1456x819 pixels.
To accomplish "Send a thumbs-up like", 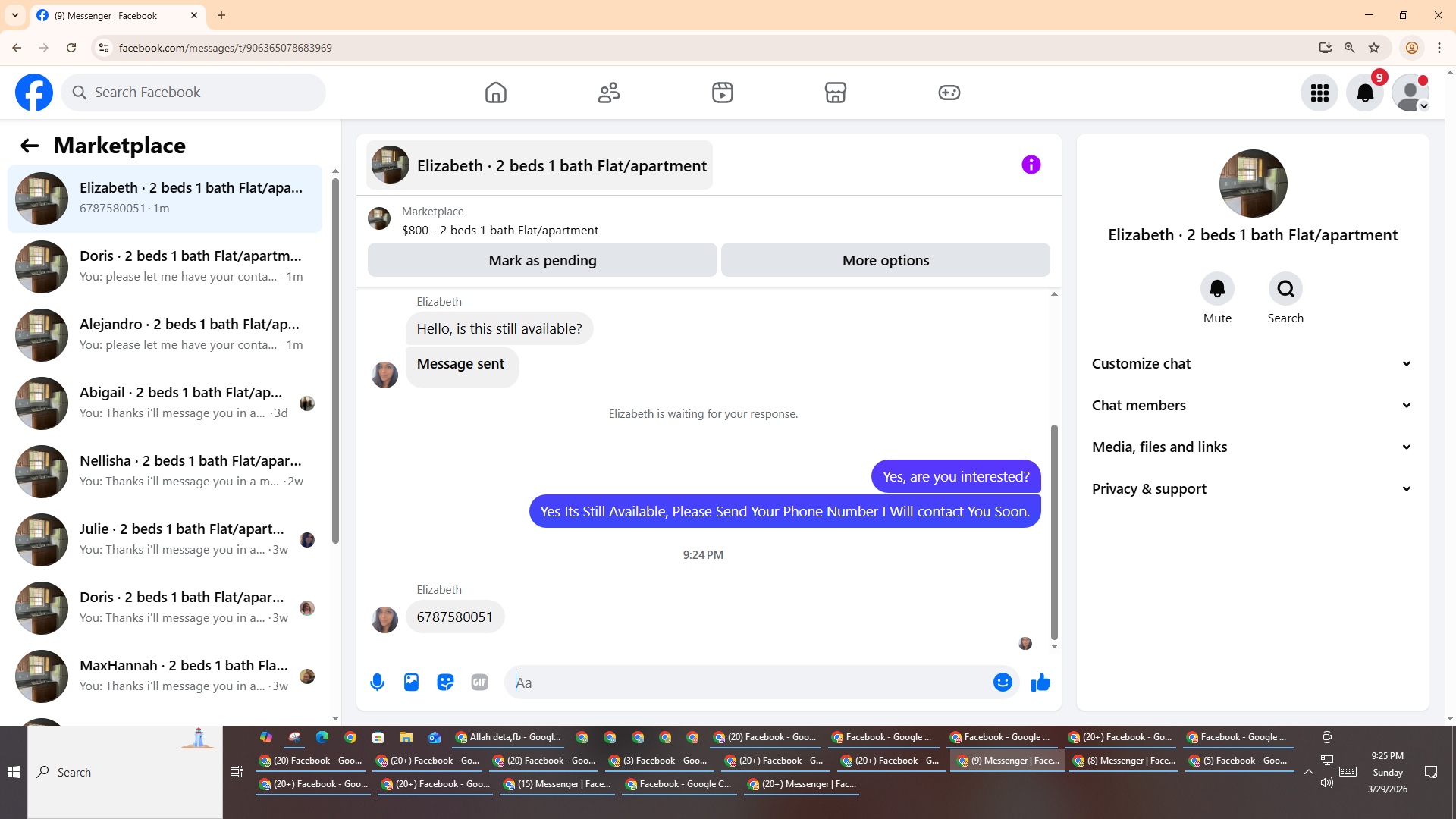I will pyautogui.click(x=1040, y=682).
